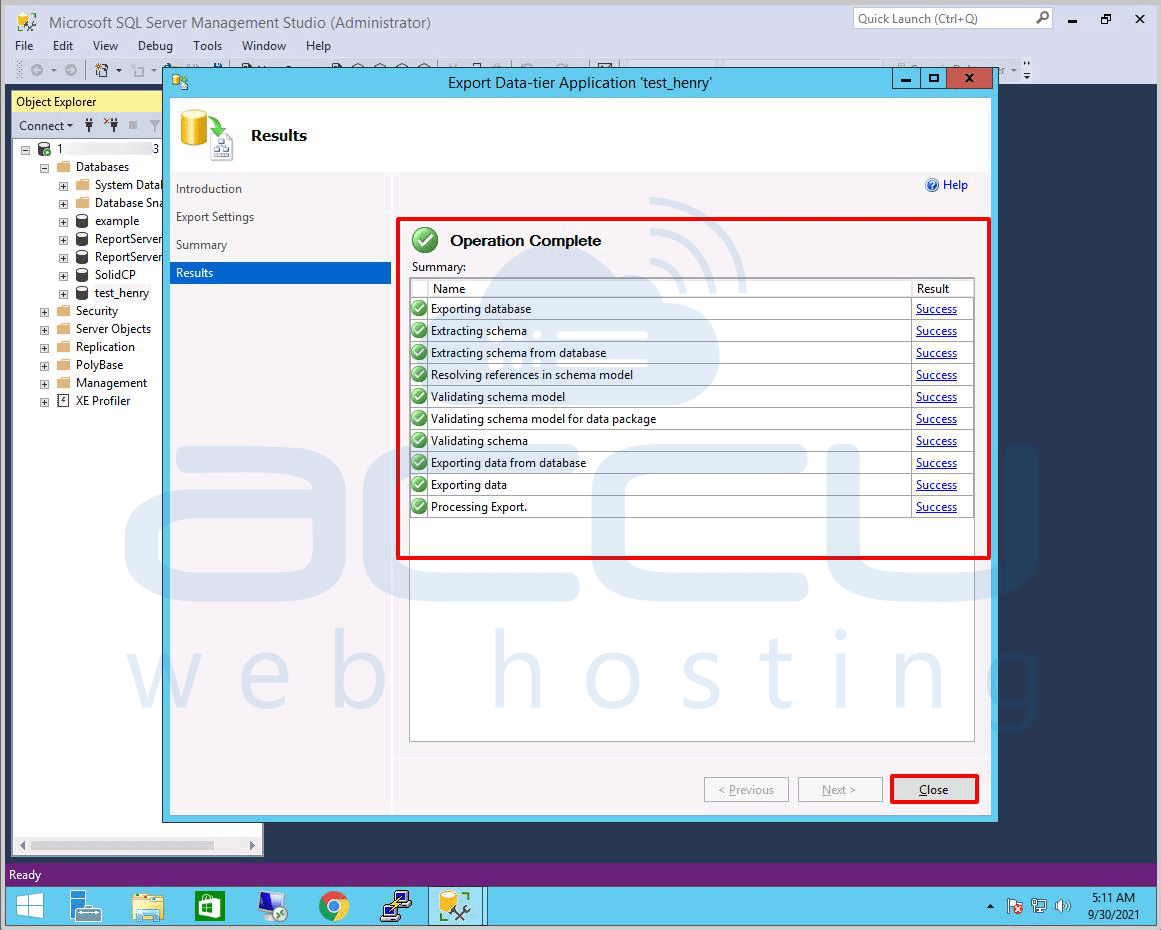Open File Explorer from the taskbar
Viewport: 1161px width, 930px height.
(x=147, y=906)
